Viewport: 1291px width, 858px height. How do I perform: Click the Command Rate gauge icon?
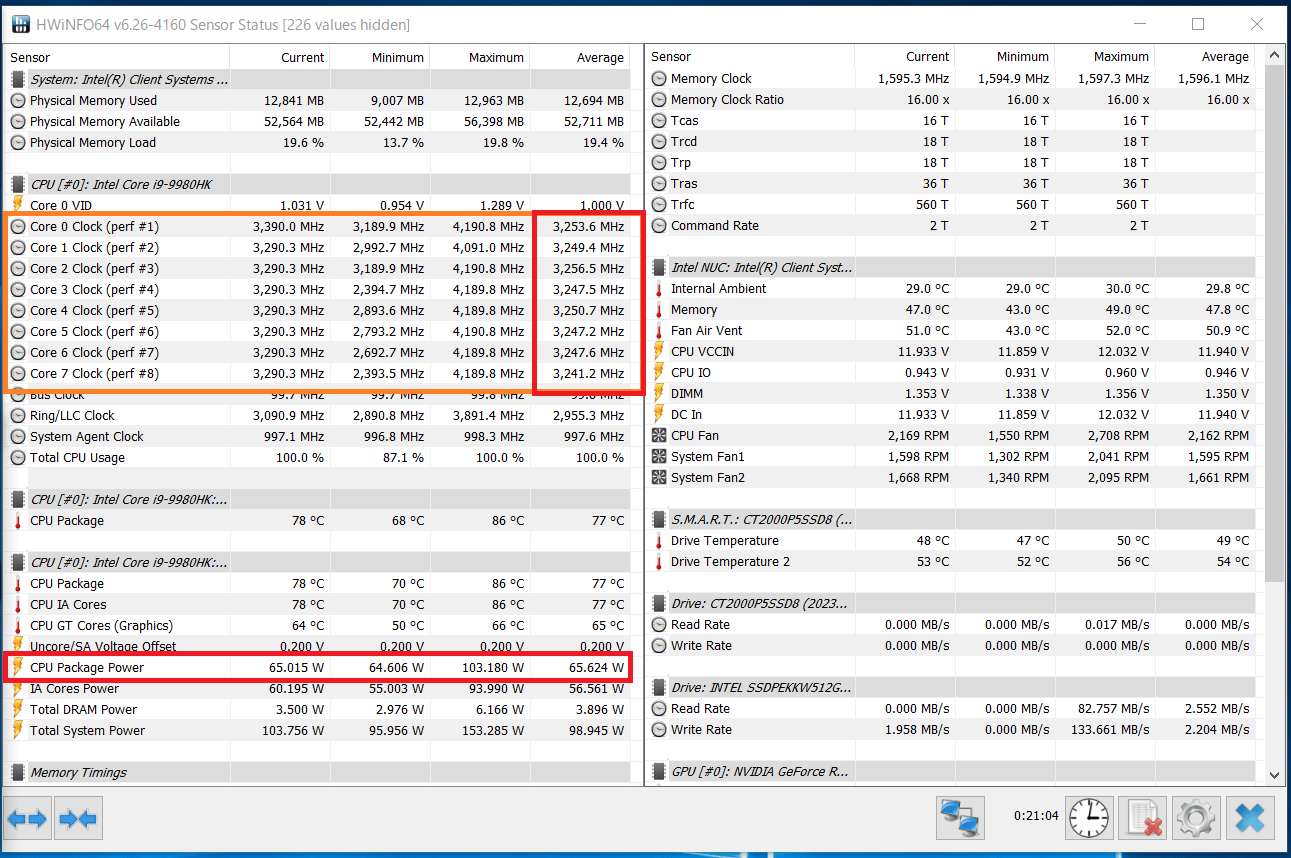click(659, 225)
